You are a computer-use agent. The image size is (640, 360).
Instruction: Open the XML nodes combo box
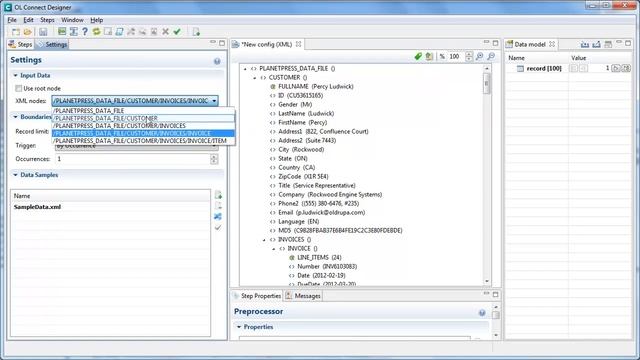click(135, 101)
